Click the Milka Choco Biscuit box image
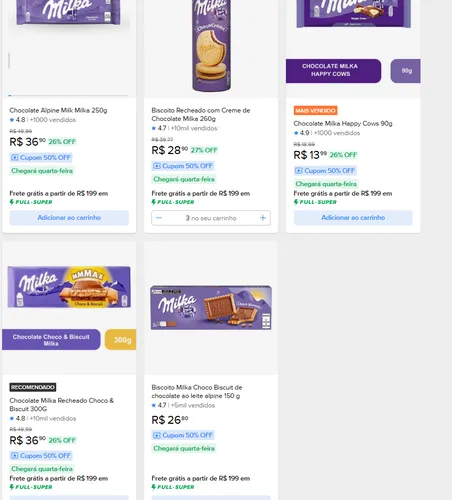Viewport: 452px width, 500px height. pyautogui.click(x=211, y=307)
